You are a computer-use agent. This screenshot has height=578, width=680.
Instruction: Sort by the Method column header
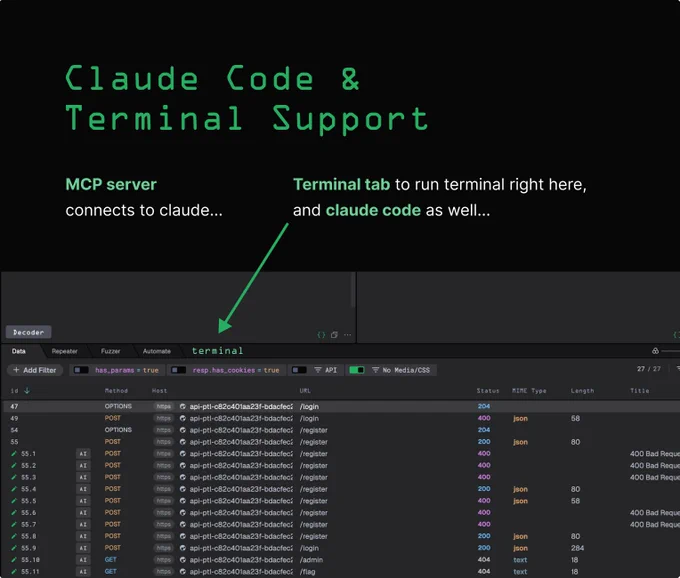pos(116,391)
